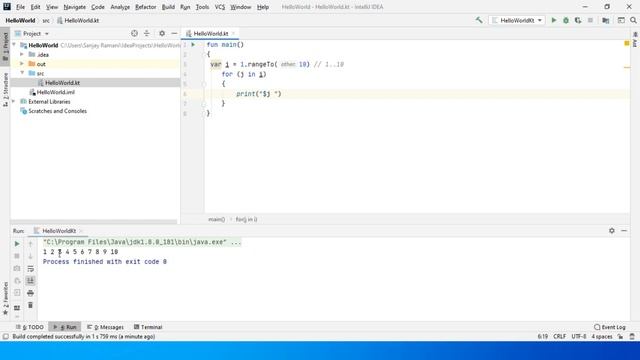Select HelloWorld.iml in project tree

click(56, 92)
